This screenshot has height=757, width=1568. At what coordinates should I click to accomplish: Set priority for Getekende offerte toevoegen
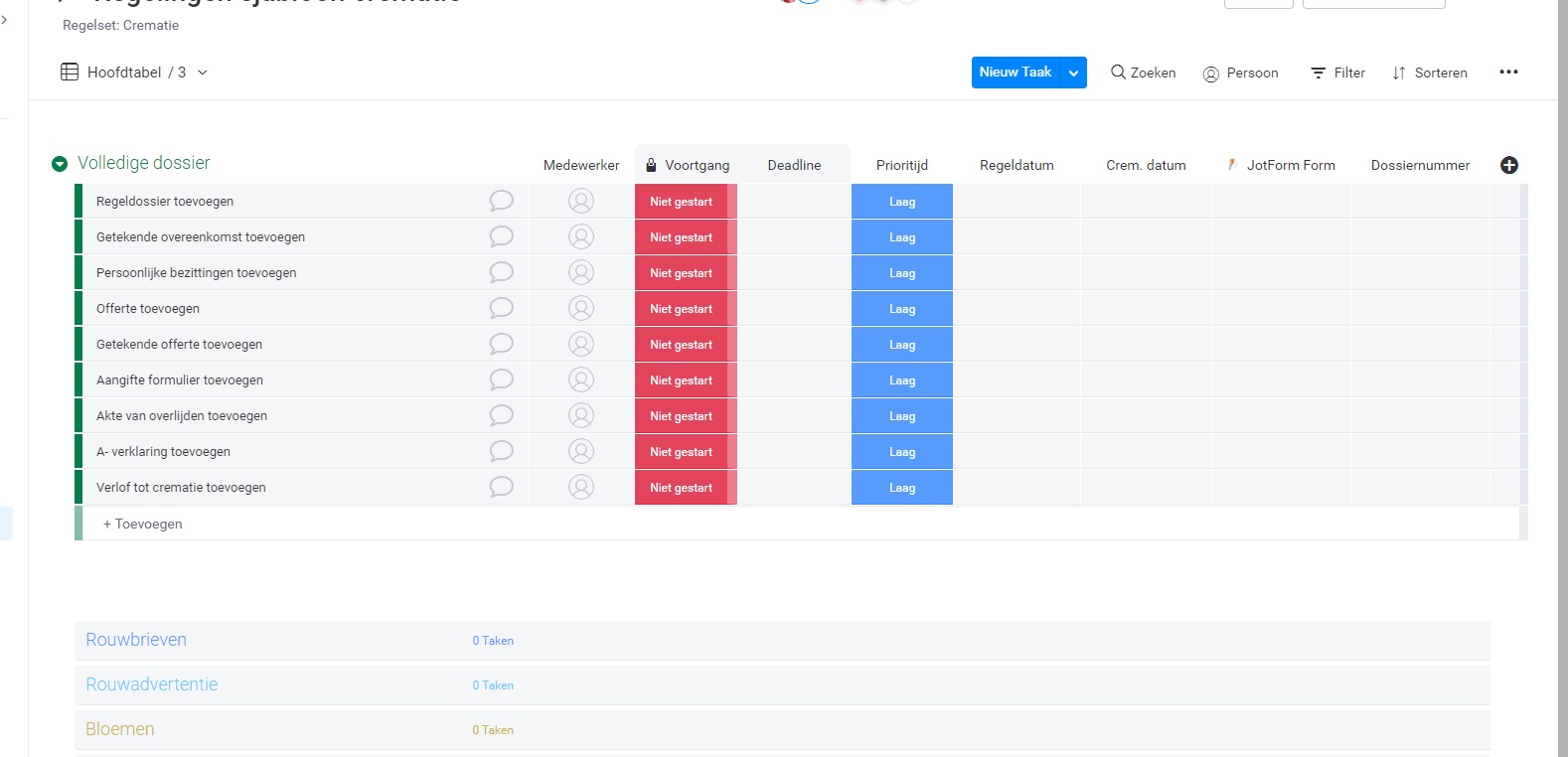click(902, 344)
